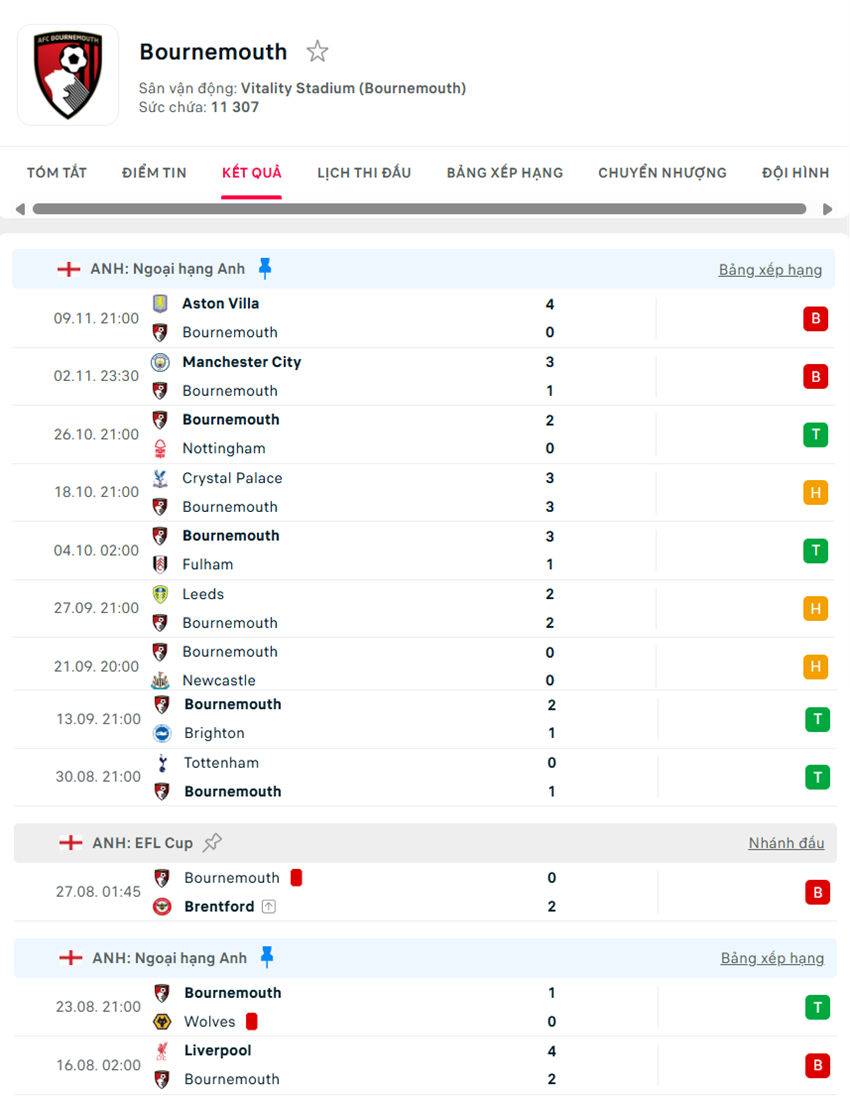Click the promotion arrow icon beside Brentford
The width and height of the screenshot is (850, 1102).
click(x=268, y=907)
